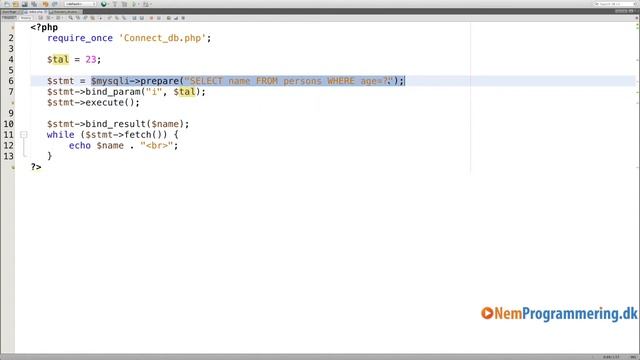This screenshot has width=640, height=360.
Task: Click $stmt->fetch() on line 11
Action: pos(124,135)
